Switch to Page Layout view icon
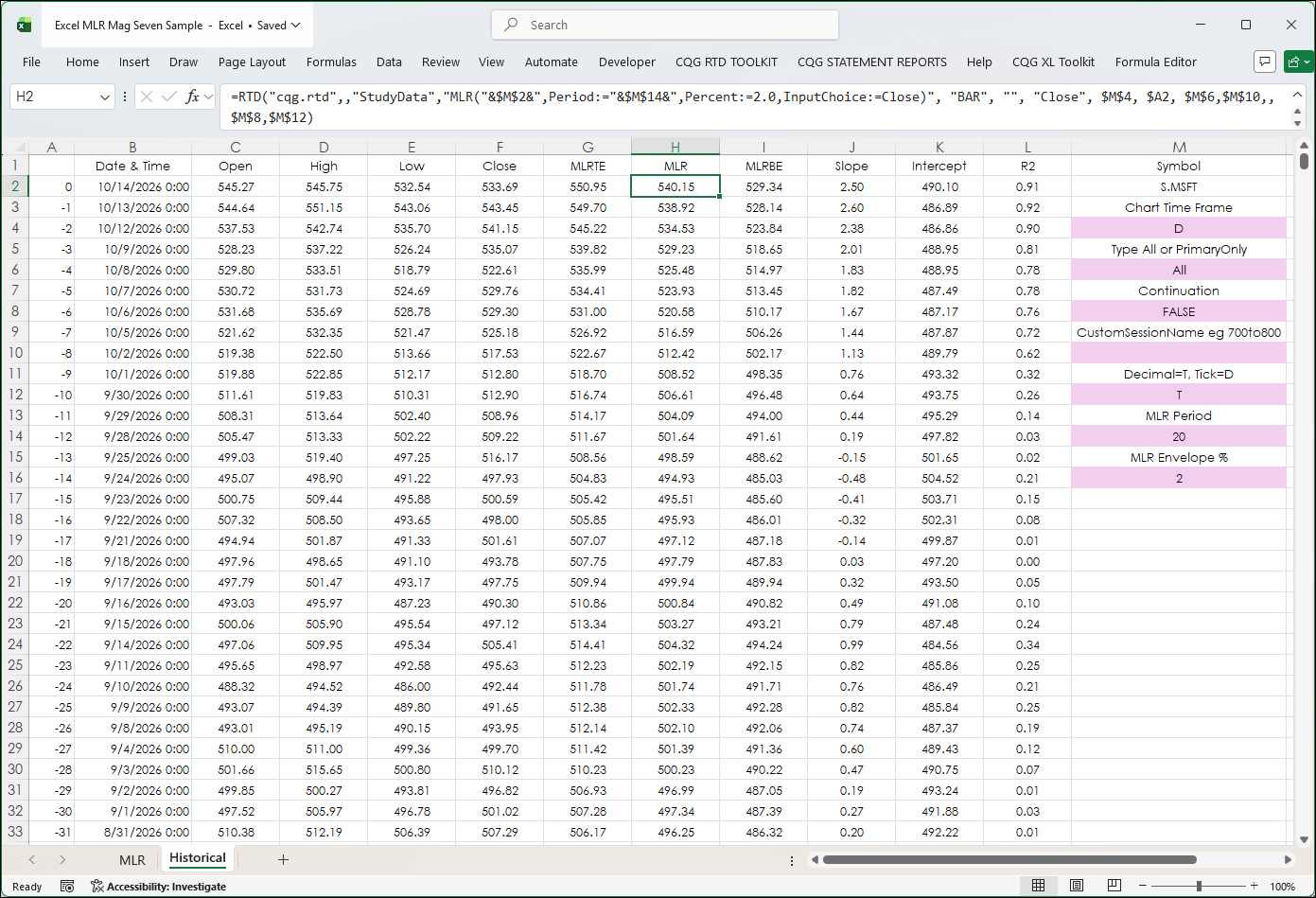The width and height of the screenshot is (1316, 898). pos(1077,886)
